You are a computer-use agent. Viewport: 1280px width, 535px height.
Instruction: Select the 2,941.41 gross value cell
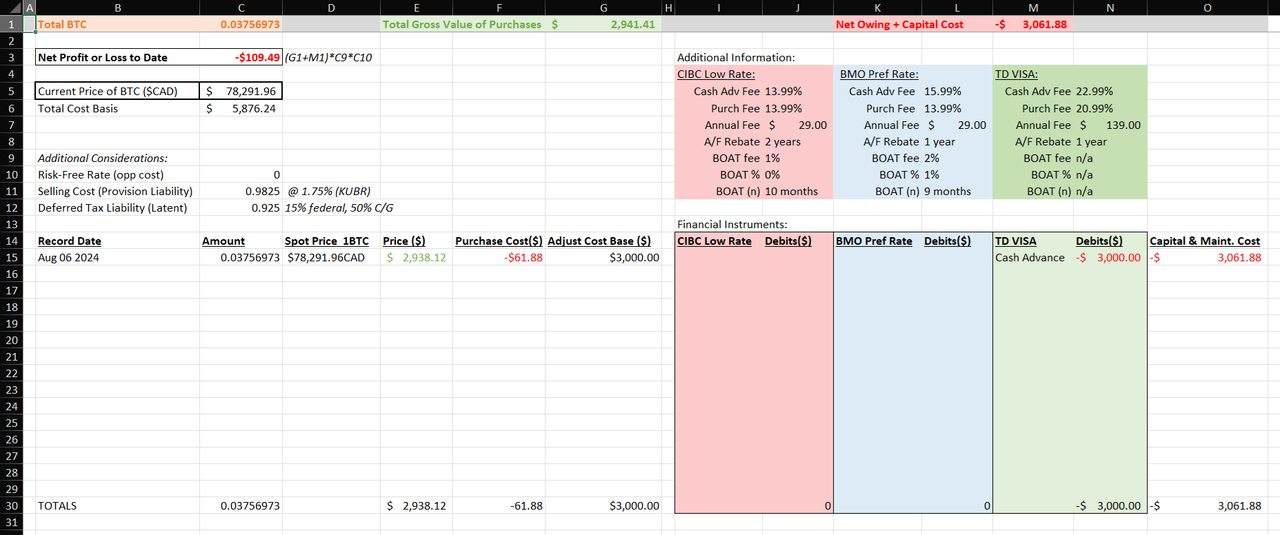(x=602, y=24)
